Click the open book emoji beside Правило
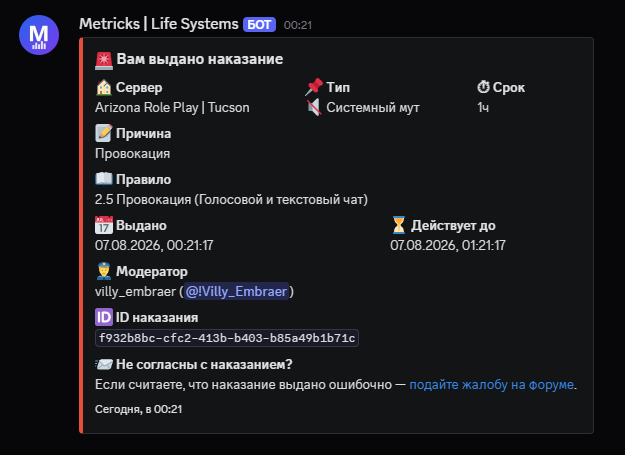This screenshot has height=455, width=625. 104,179
